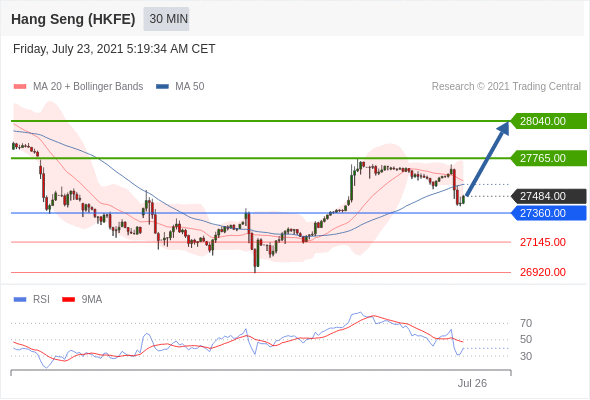
Task: Click the red 9MA legend swatch
Action: click(68, 300)
